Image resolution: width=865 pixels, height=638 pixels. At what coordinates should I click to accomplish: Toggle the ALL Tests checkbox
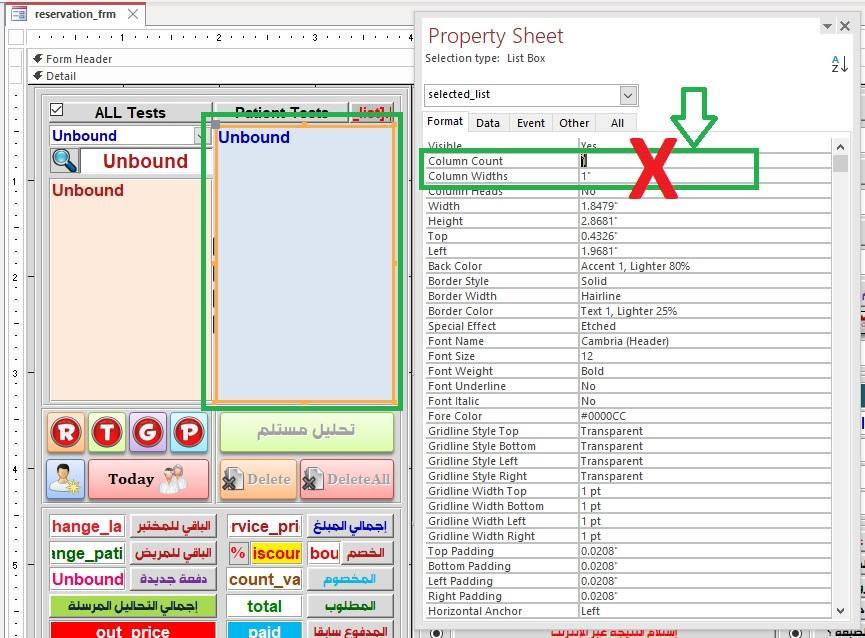click(x=56, y=110)
